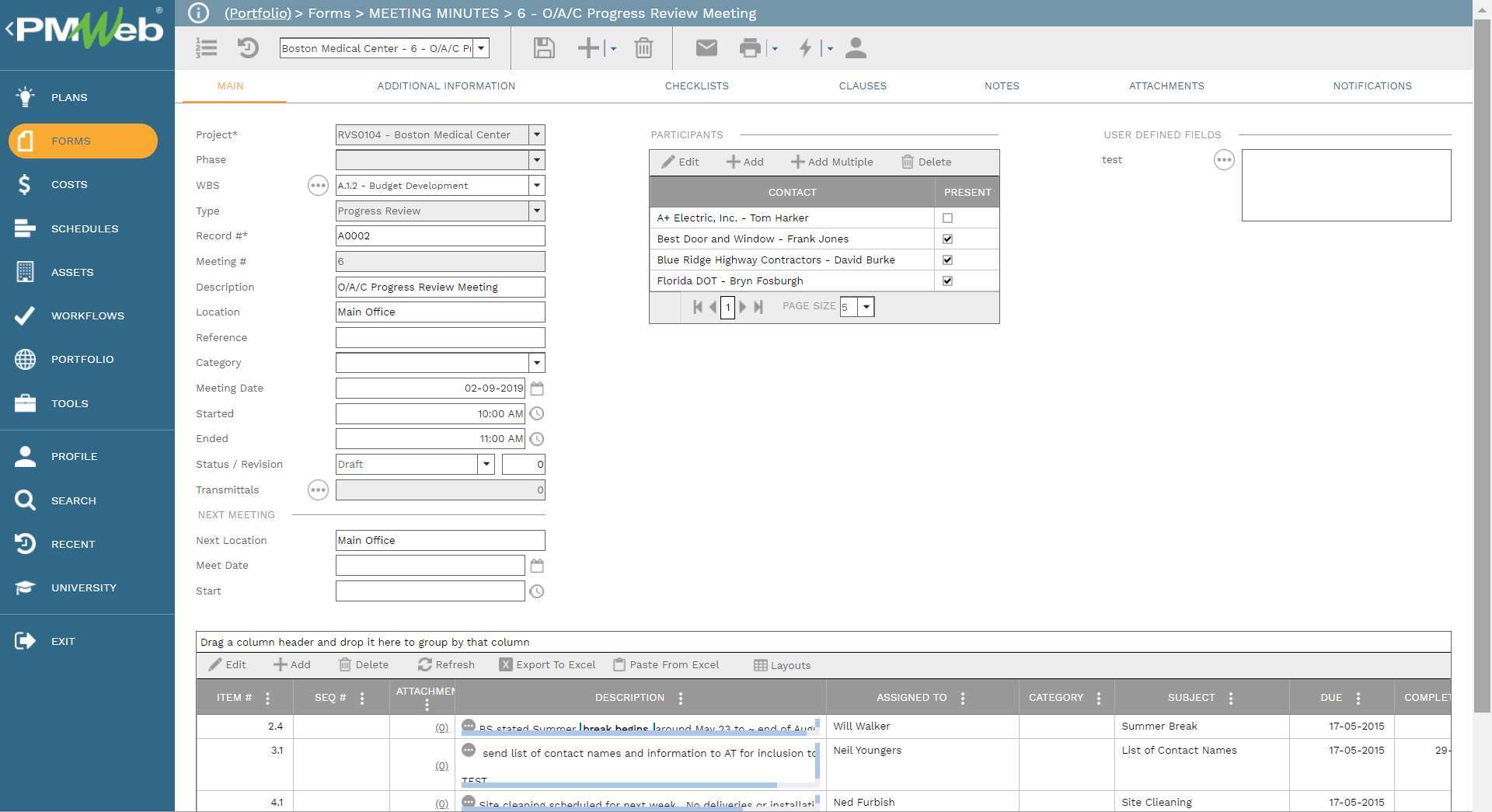The height and width of the screenshot is (812, 1492).
Task: Expand the Phase dropdown
Action: pyautogui.click(x=536, y=160)
